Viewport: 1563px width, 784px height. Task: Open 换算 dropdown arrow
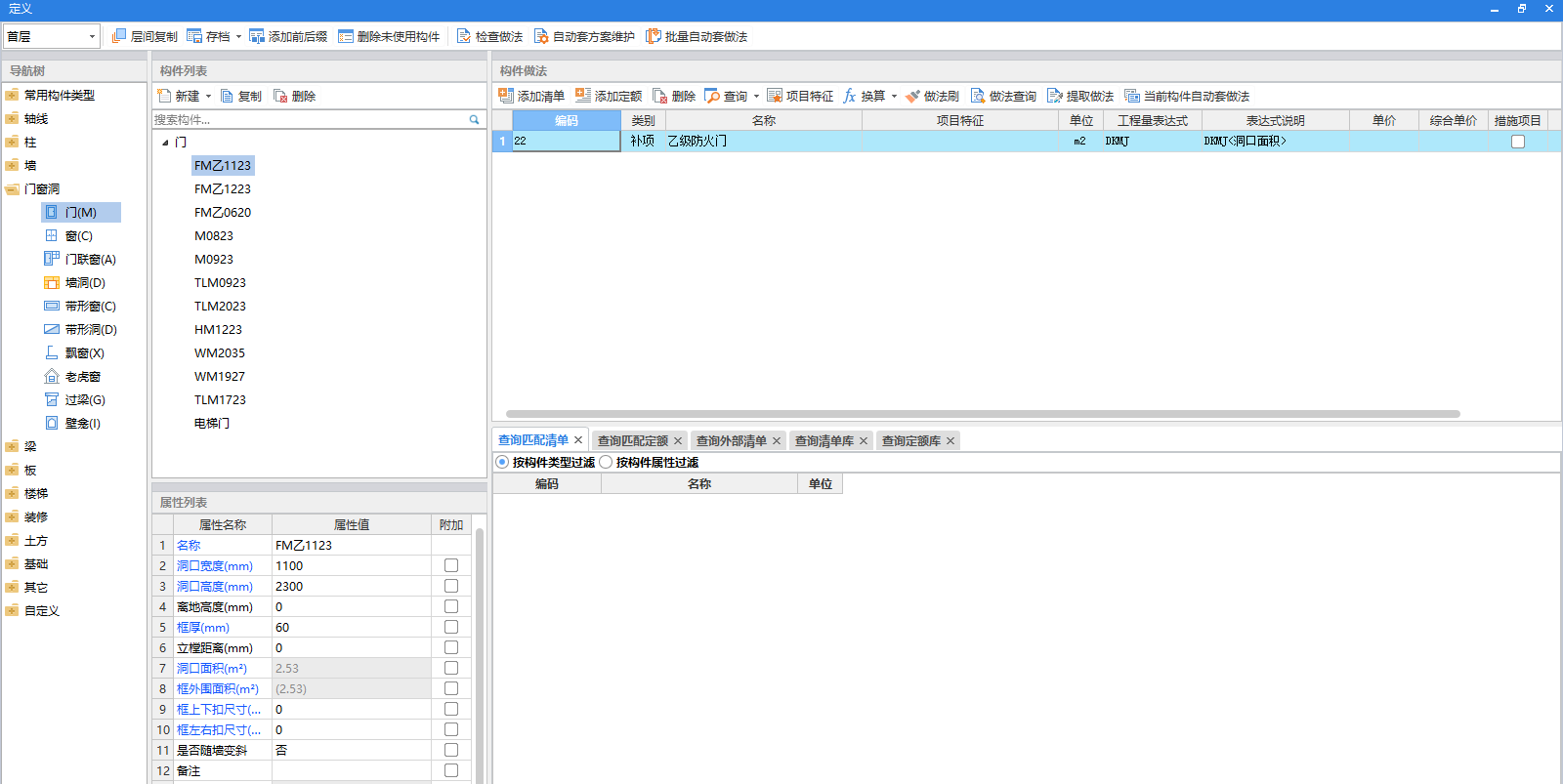(x=894, y=97)
